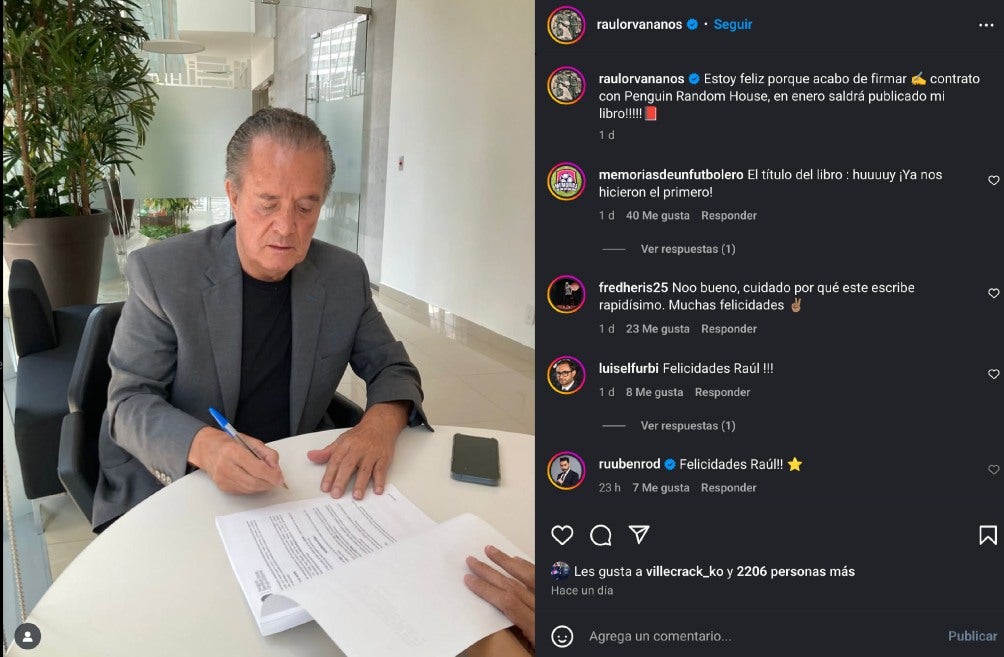The width and height of the screenshot is (1004, 657).
Task: Like ruubenrod's comment heart
Action: pos(993,469)
